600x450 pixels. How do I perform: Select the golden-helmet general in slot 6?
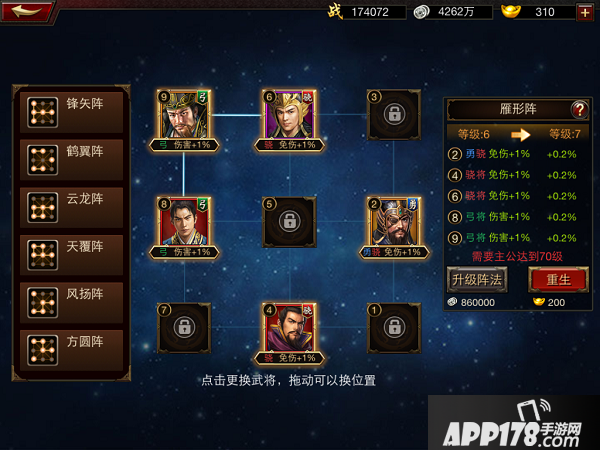click(289, 114)
